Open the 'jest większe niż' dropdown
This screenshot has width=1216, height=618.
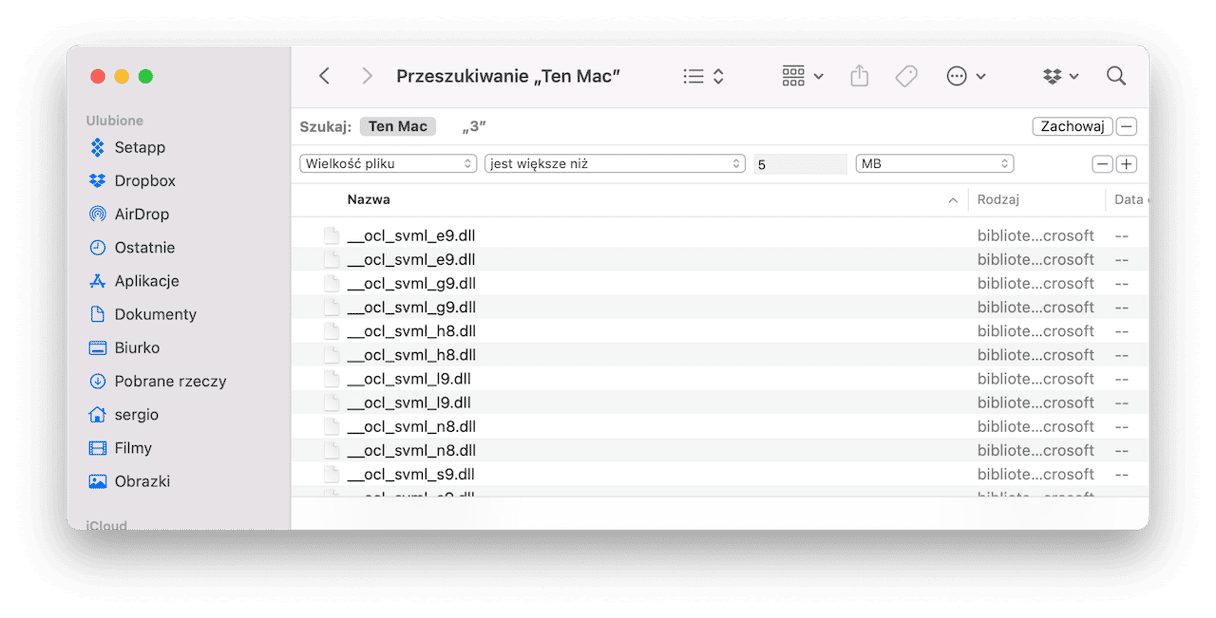pyautogui.click(x=615, y=164)
